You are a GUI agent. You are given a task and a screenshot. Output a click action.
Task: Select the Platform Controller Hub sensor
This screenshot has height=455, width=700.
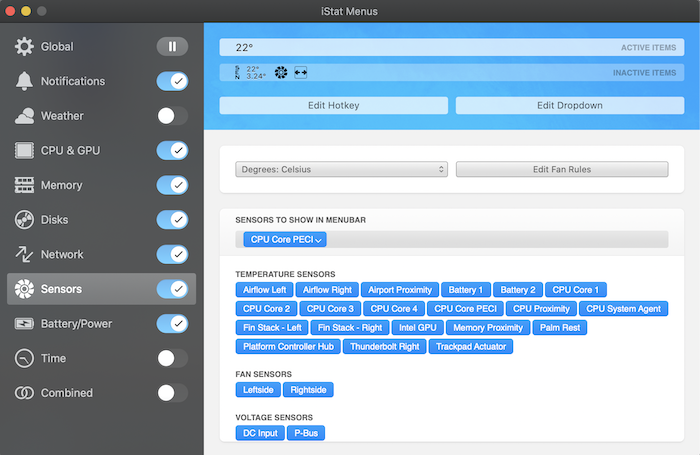click(288, 346)
